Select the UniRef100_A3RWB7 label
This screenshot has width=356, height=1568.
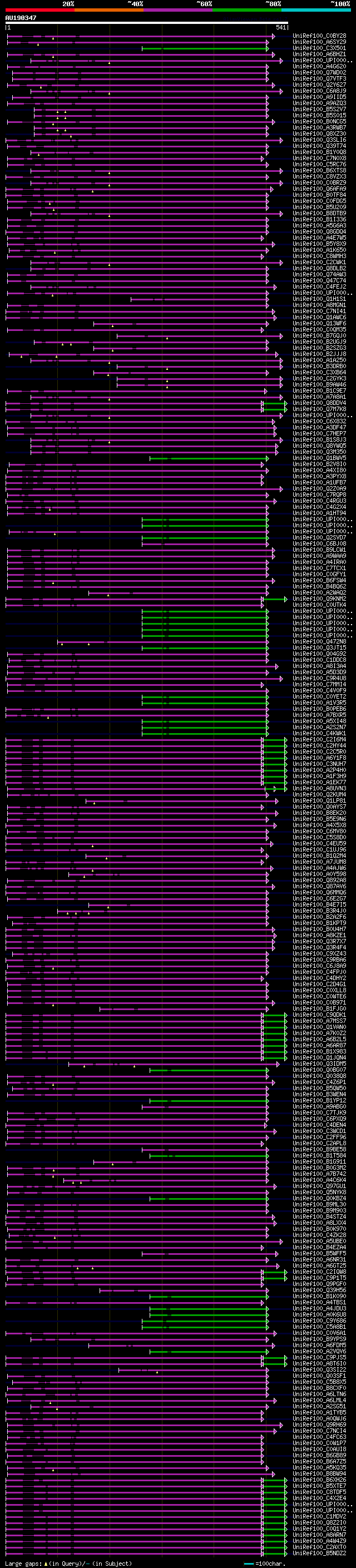click(x=319, y=127)
